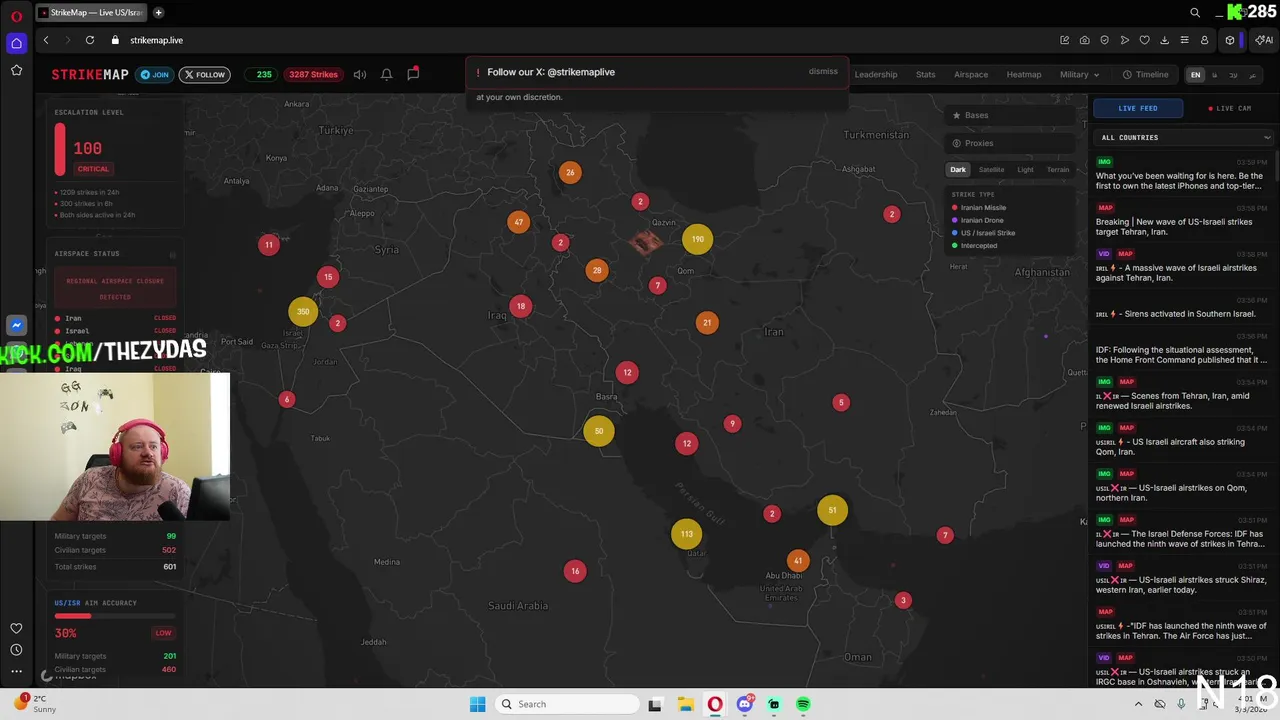This screenshot has width=1280, height=720.
Task: Switch to LIVE CAM tab
Action: [x=1230, y=108]
